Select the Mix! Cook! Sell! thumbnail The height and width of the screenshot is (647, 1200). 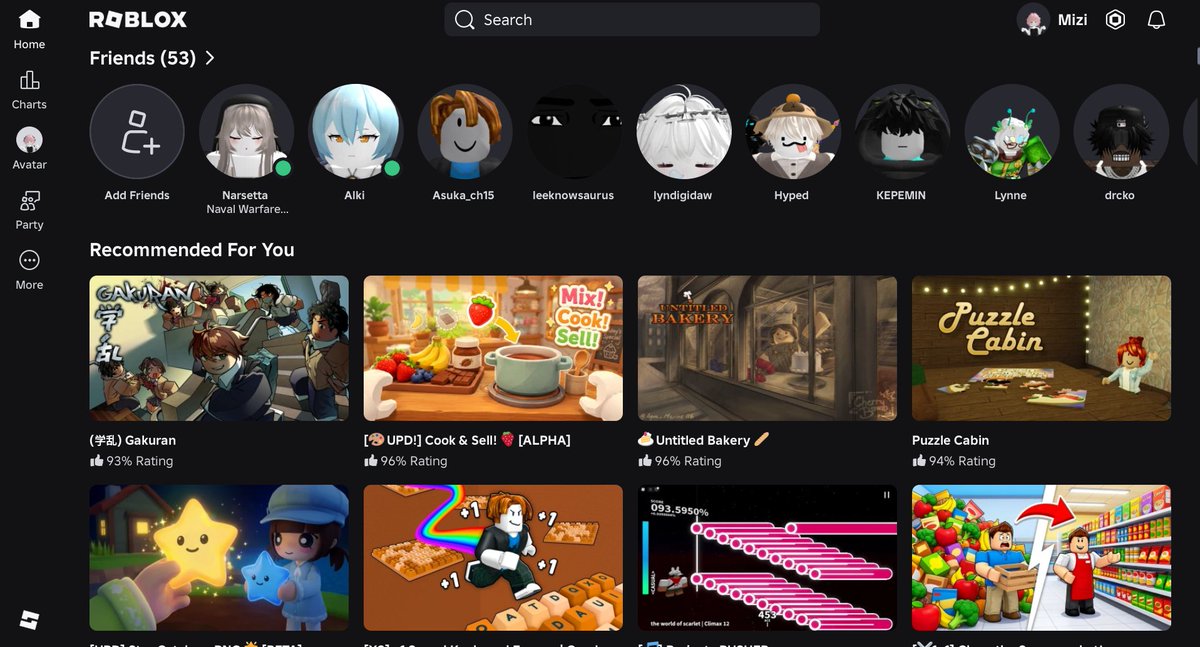click(493, 348)
